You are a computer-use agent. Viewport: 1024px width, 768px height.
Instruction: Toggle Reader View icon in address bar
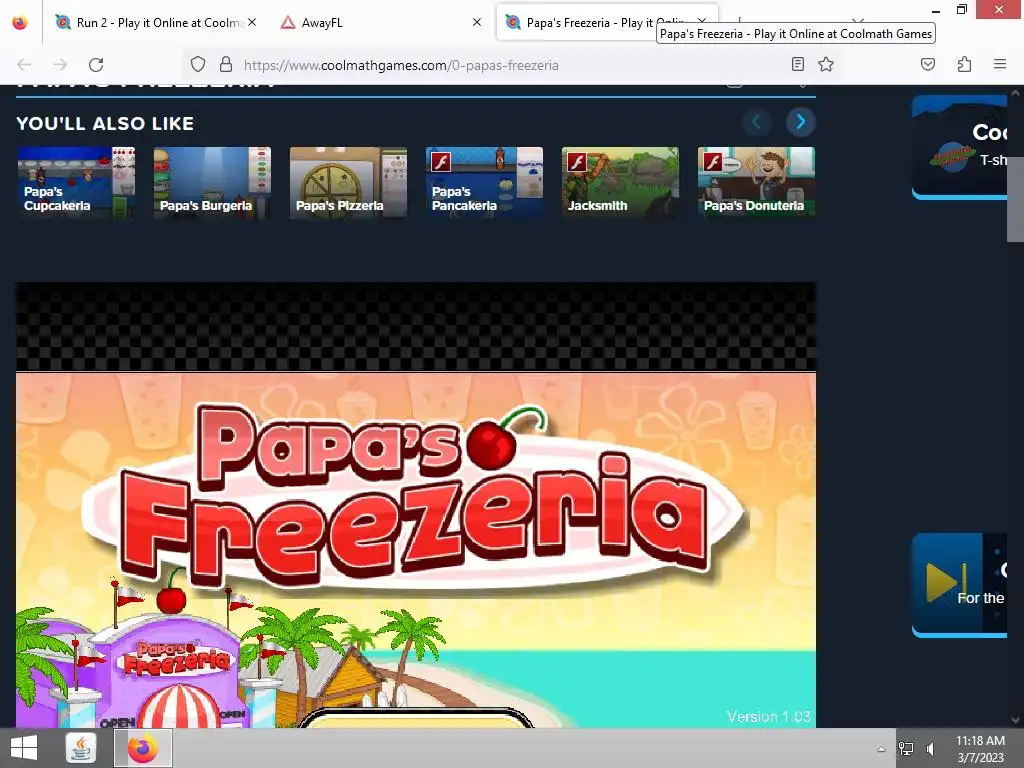pos(797,65)
